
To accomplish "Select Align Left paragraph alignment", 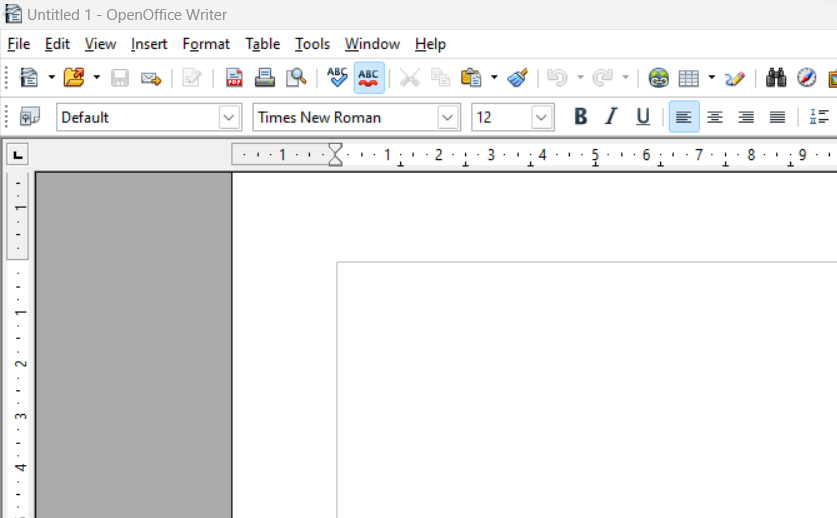I will pyautogui.click(x=684, y=116).
